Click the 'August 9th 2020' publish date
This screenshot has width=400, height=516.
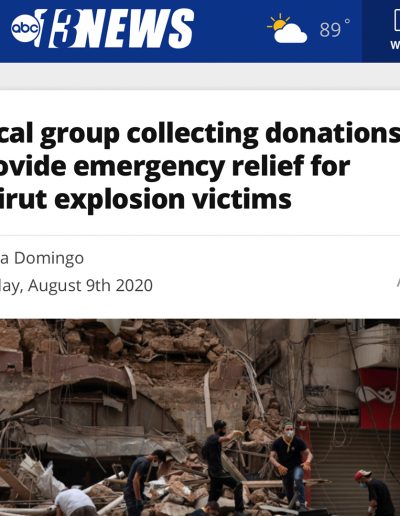[90, 285]
